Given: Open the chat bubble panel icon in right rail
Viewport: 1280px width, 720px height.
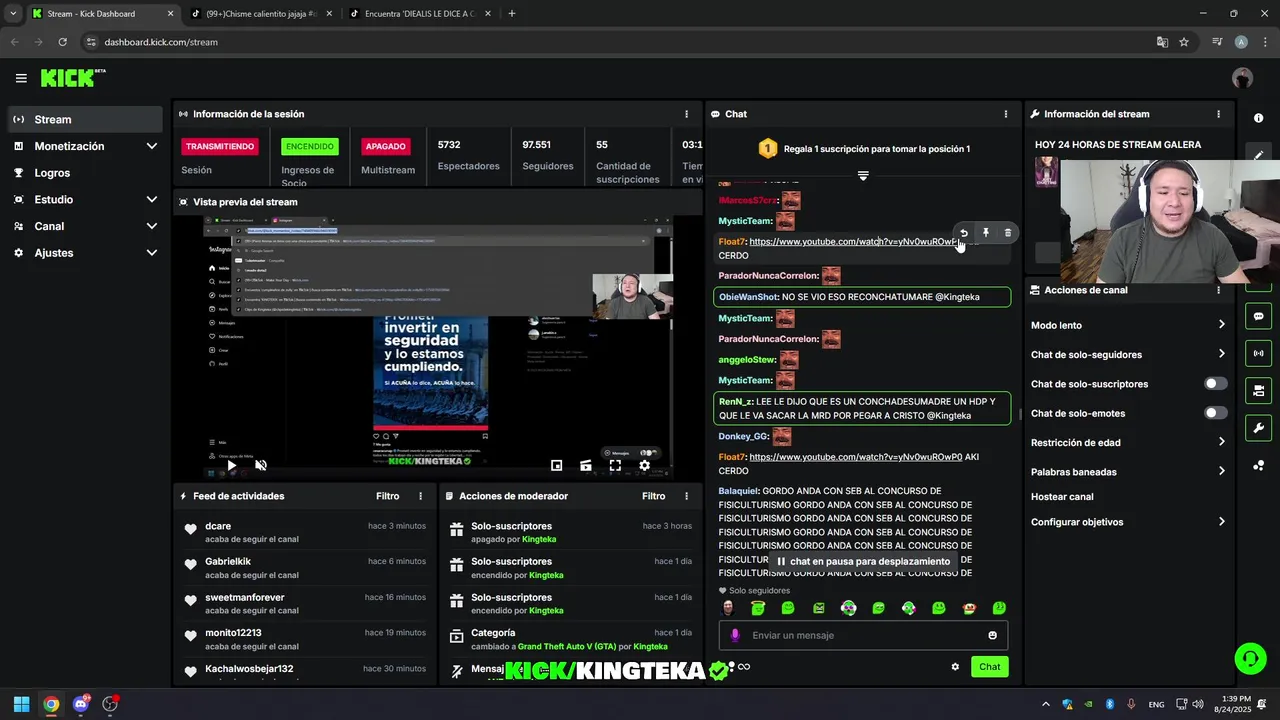Looking at the screenshot, I should click(1258, 316).
